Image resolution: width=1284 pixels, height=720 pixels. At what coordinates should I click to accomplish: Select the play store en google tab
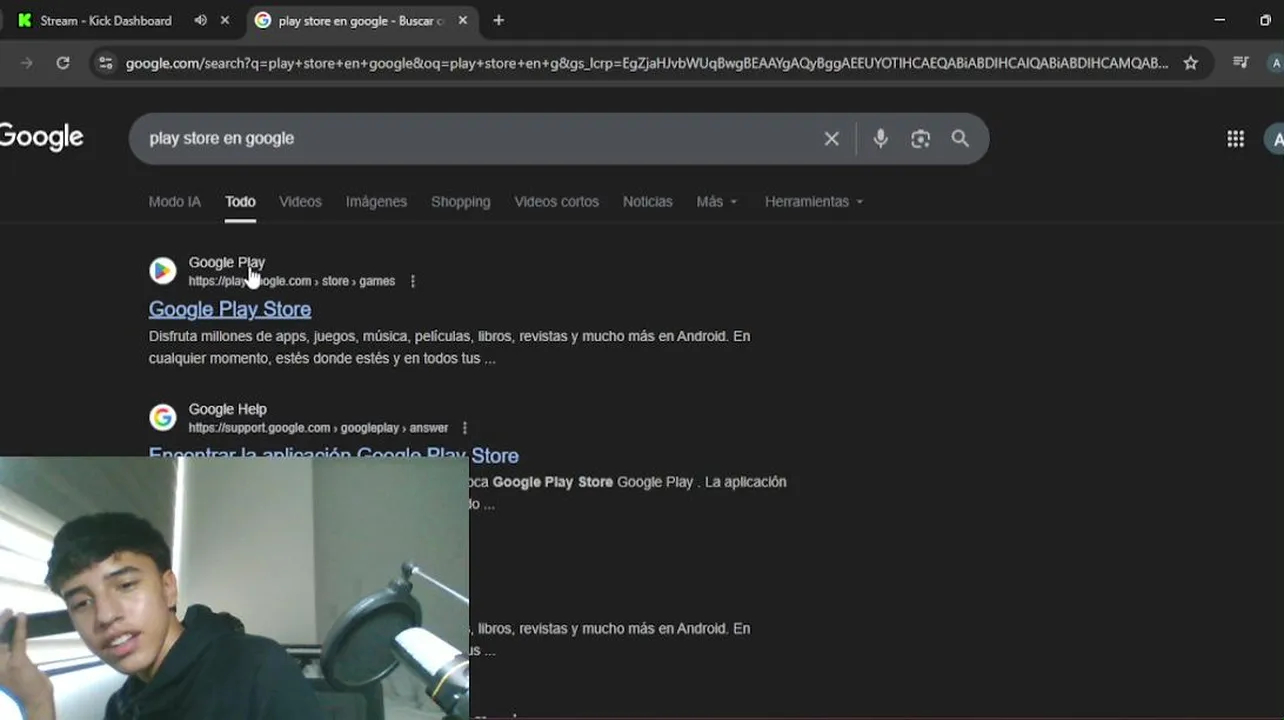pyautogui.click(x=362, y=20)
